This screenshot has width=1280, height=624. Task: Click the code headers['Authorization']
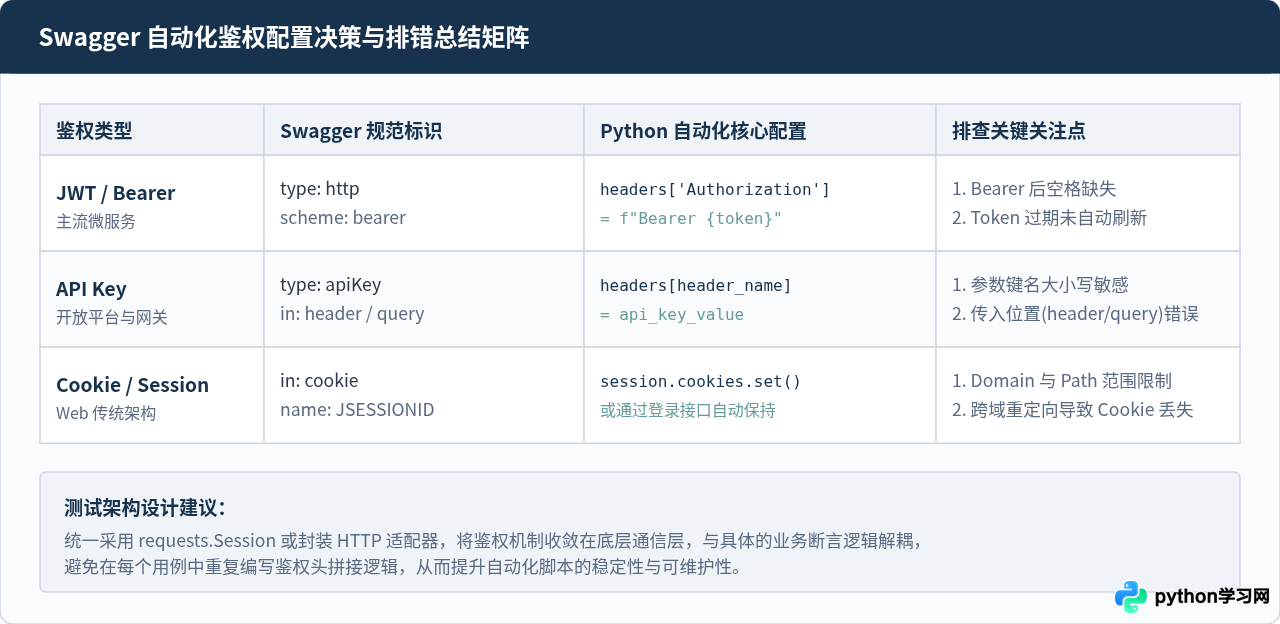715,189
